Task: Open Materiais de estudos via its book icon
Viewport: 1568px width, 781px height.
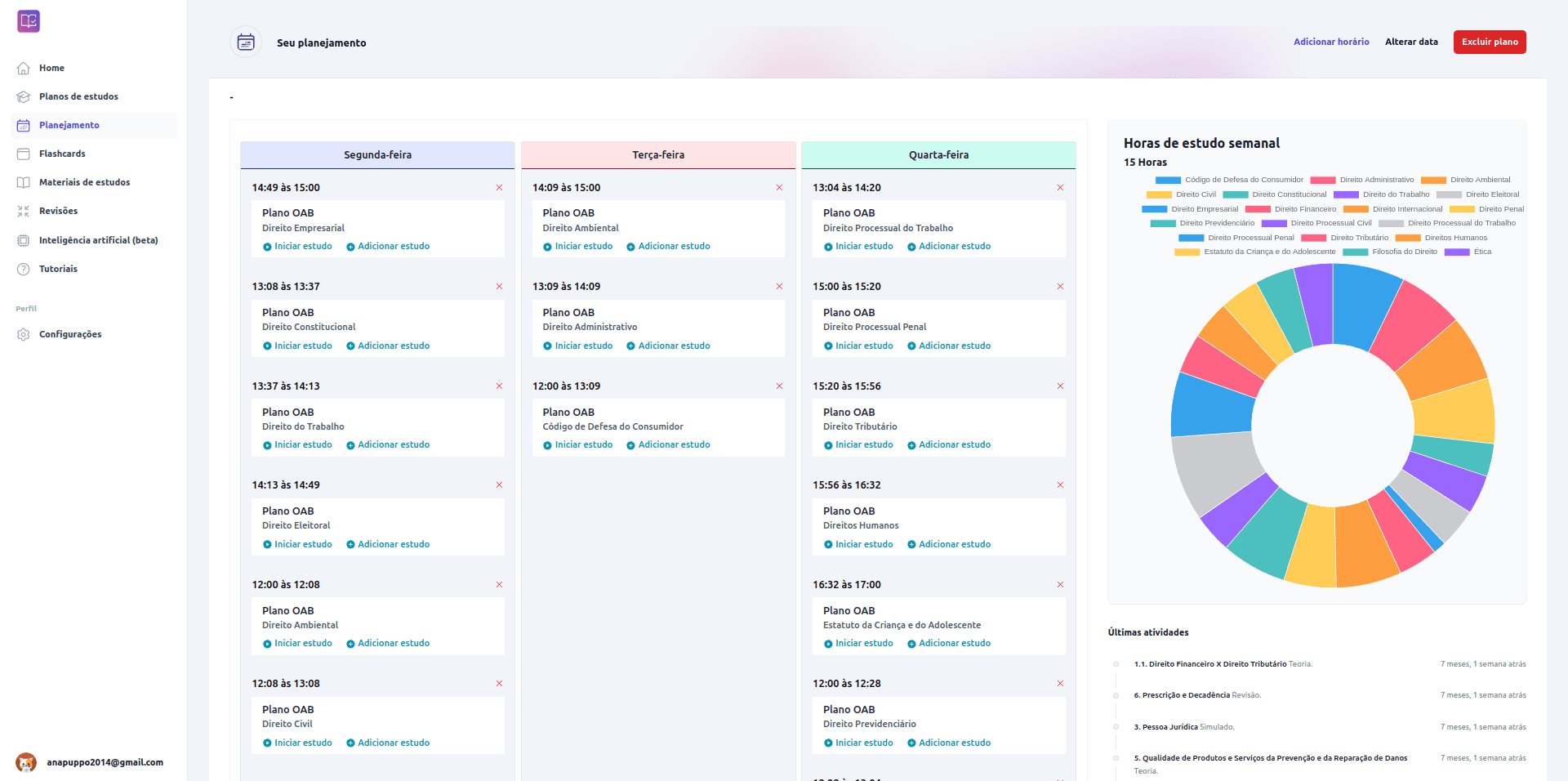Action: coord(24,182)
